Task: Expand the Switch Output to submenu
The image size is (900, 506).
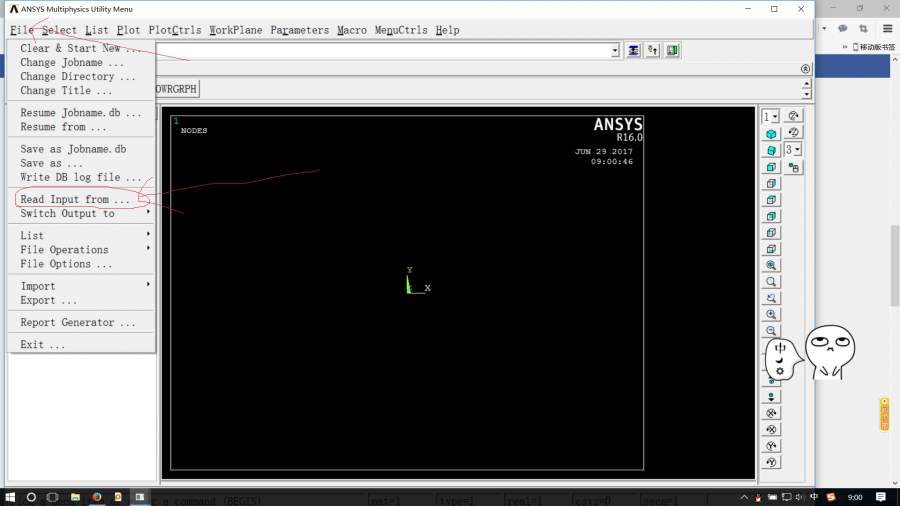Action: pyautogui.click(x=81, y=213)
